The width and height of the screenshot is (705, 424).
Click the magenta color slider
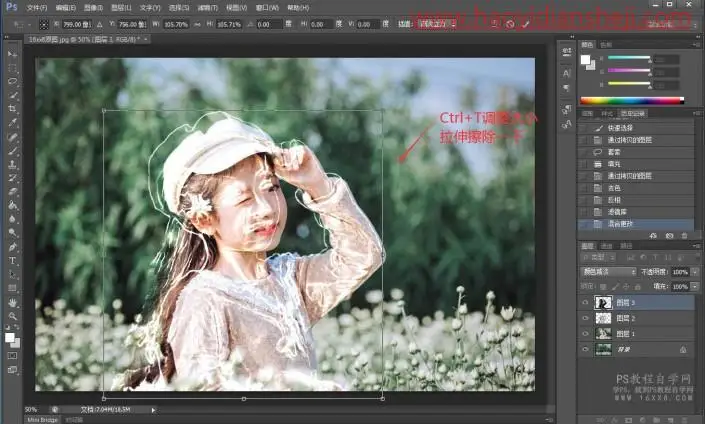click(x=629, y=71)
